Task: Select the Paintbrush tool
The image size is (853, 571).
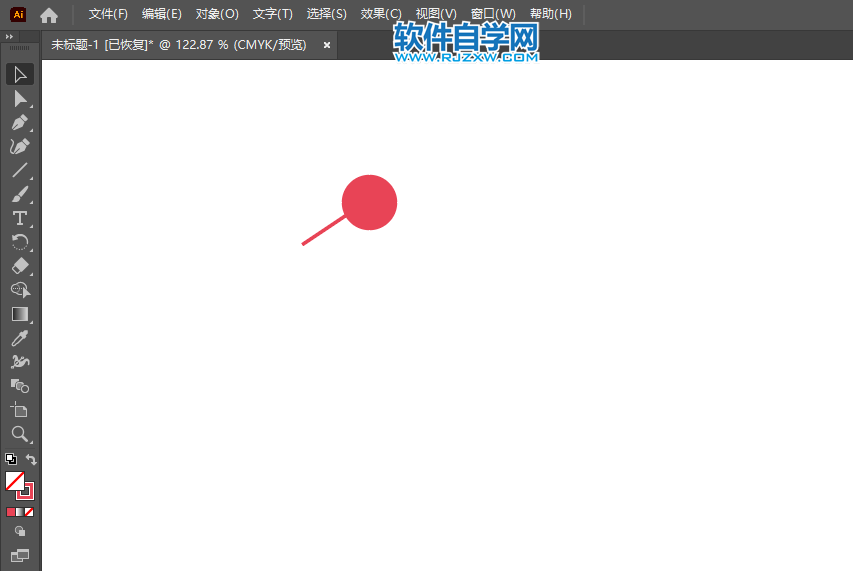Action: (20, 195)
